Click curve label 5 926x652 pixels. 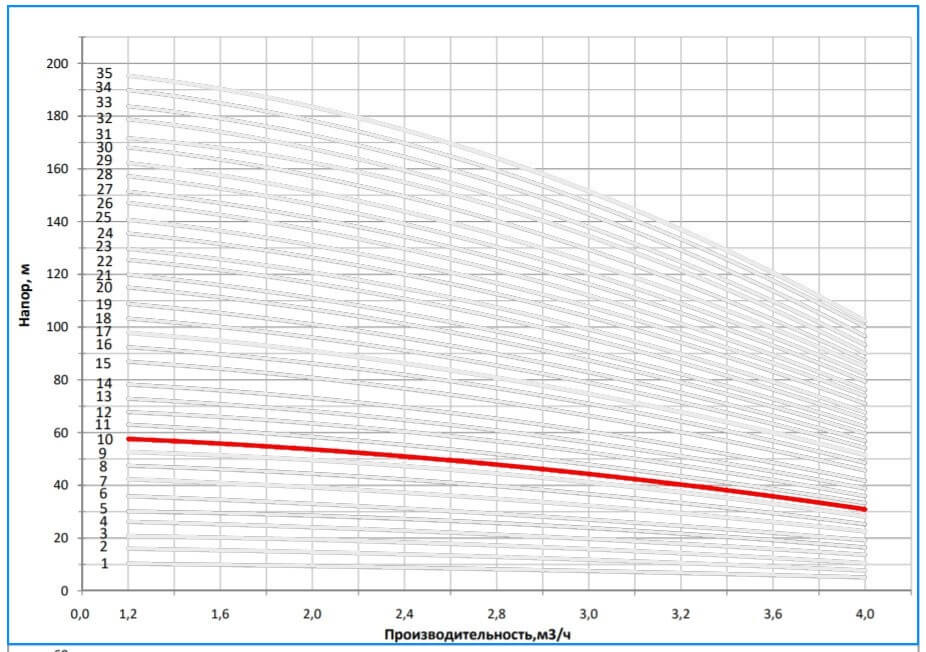click(x=104, y=508)
